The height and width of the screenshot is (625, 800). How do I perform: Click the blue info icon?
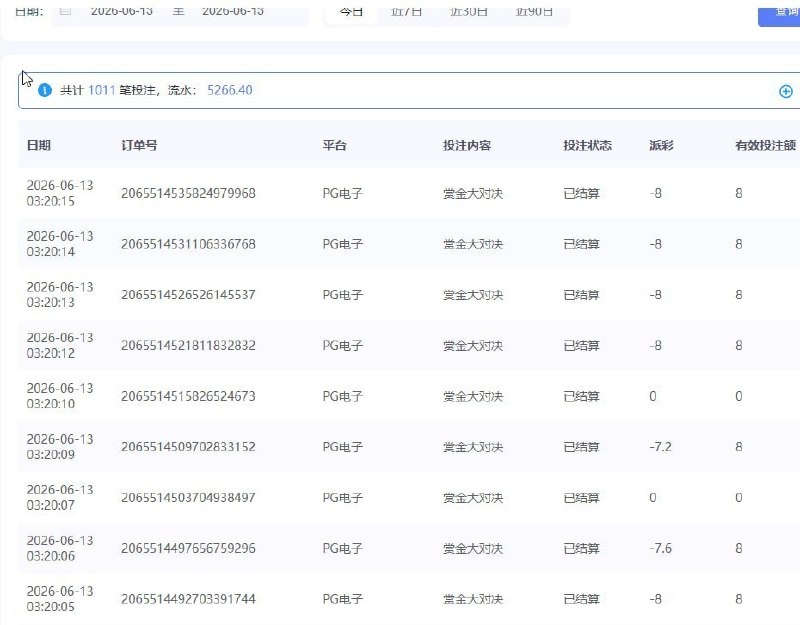[45, 90]
